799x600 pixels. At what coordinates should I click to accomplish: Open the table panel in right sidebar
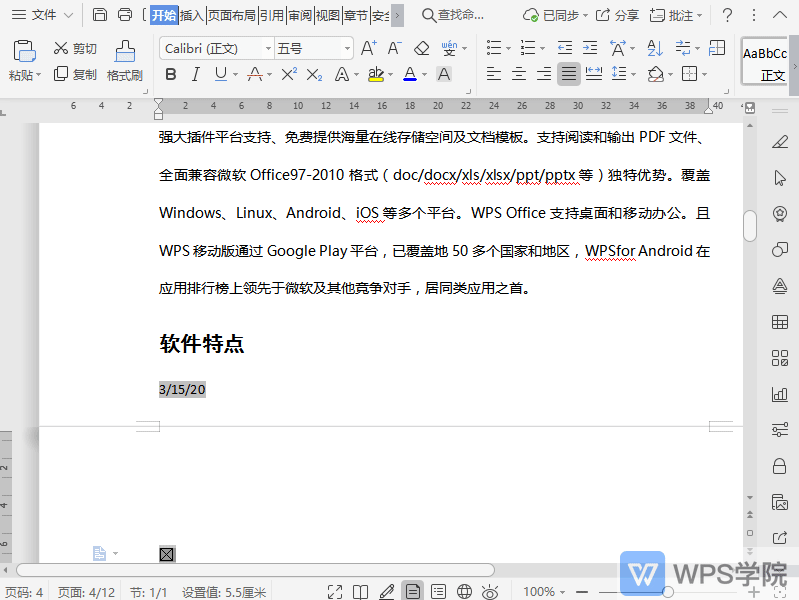(x=780, y=322)
